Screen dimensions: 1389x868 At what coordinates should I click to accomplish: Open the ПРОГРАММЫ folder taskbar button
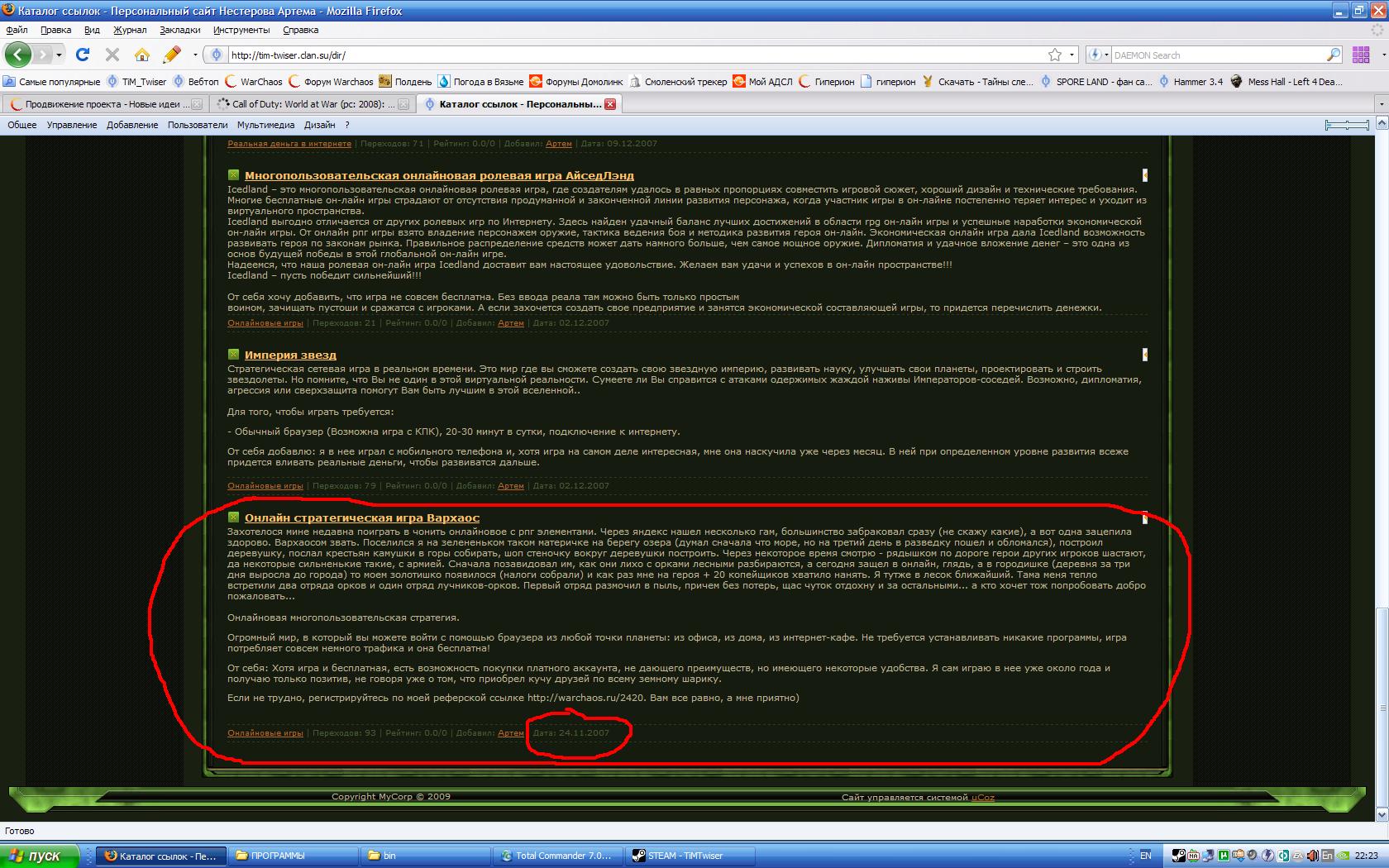[294, 856]
